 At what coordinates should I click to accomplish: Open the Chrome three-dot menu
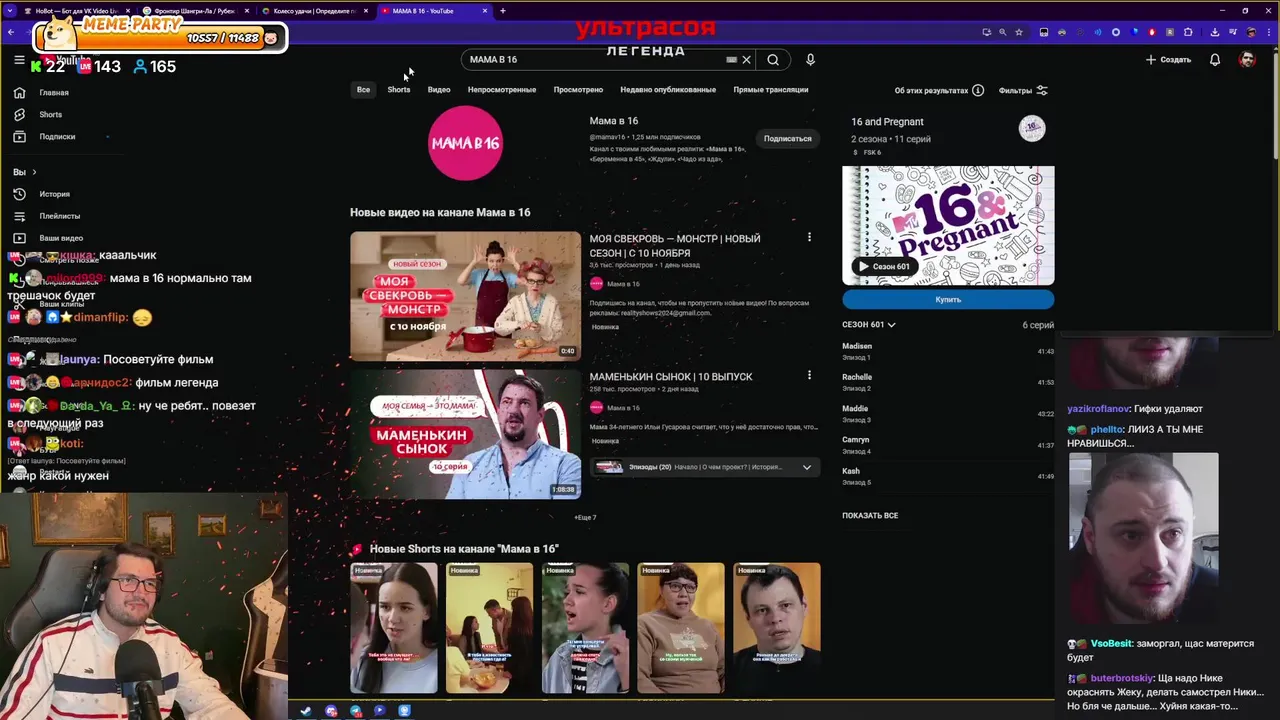[x=1270, y=32]
